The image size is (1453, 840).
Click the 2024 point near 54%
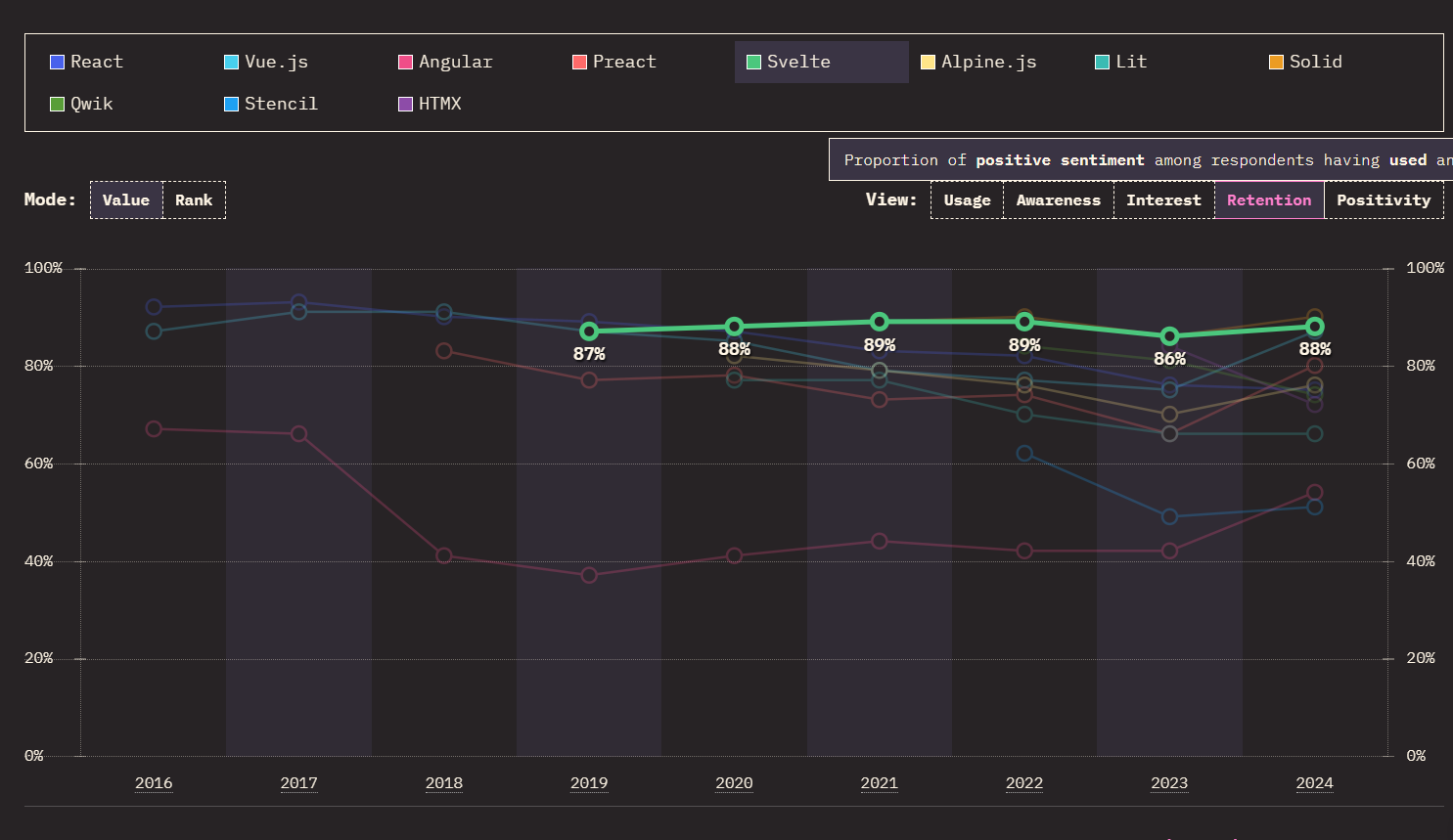tap(1315, 493)
